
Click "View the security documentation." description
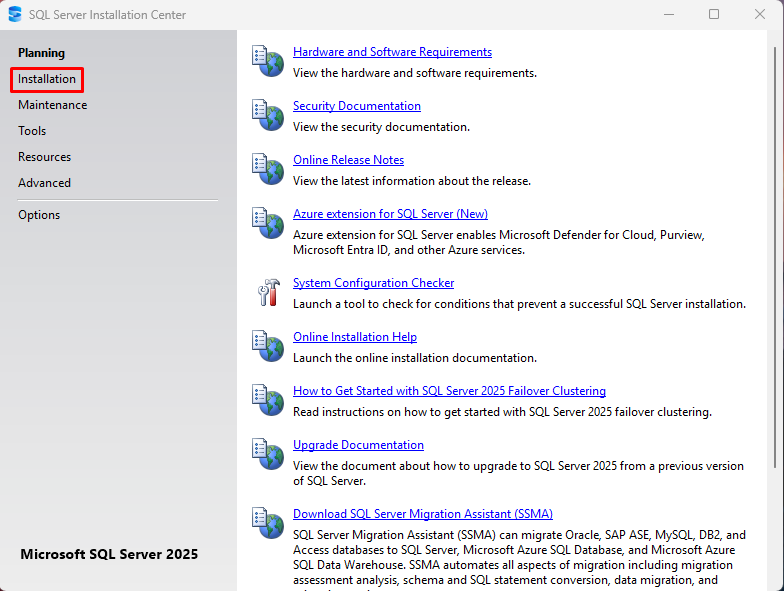click(382, 127)
